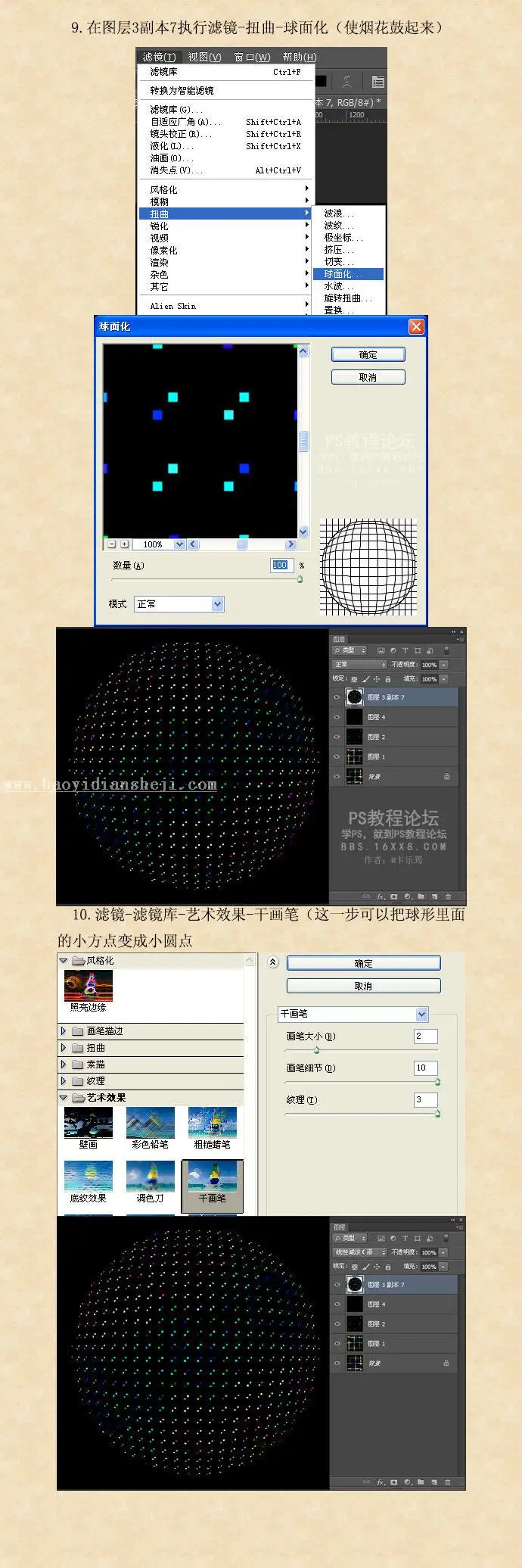Click fx layer style icon in lower layers panel
The height and width of the screenshot is (1568, 522).
coord(381,1482)
